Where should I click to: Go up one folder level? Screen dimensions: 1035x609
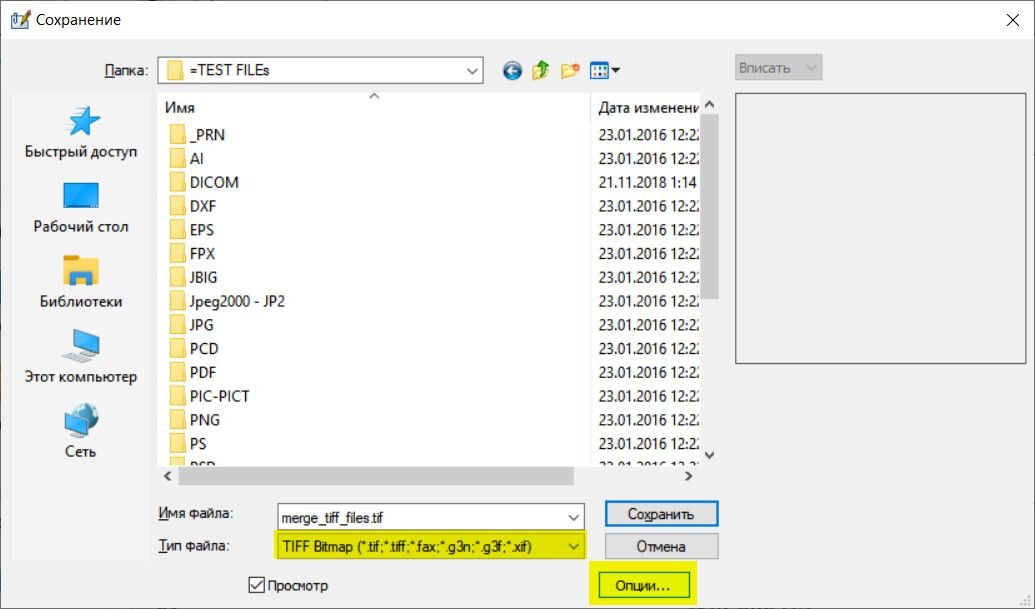pos(541,70)
